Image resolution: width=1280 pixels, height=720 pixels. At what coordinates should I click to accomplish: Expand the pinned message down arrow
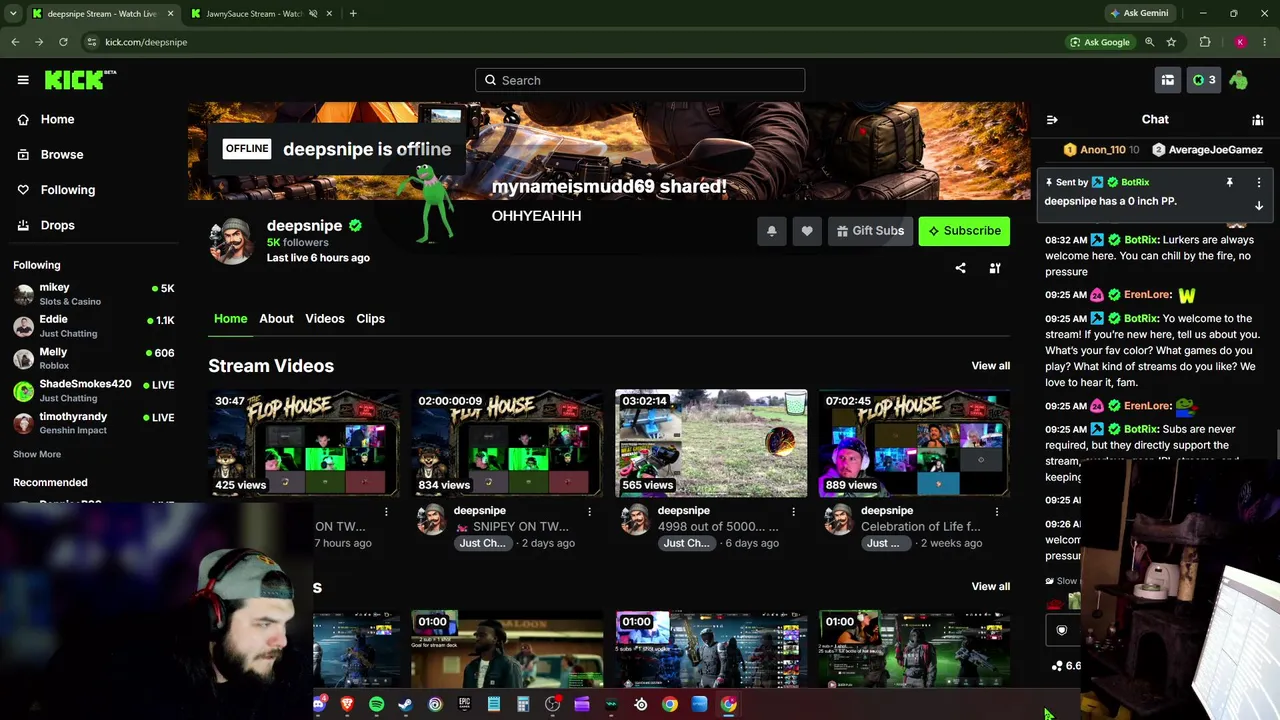[1259, 205]
